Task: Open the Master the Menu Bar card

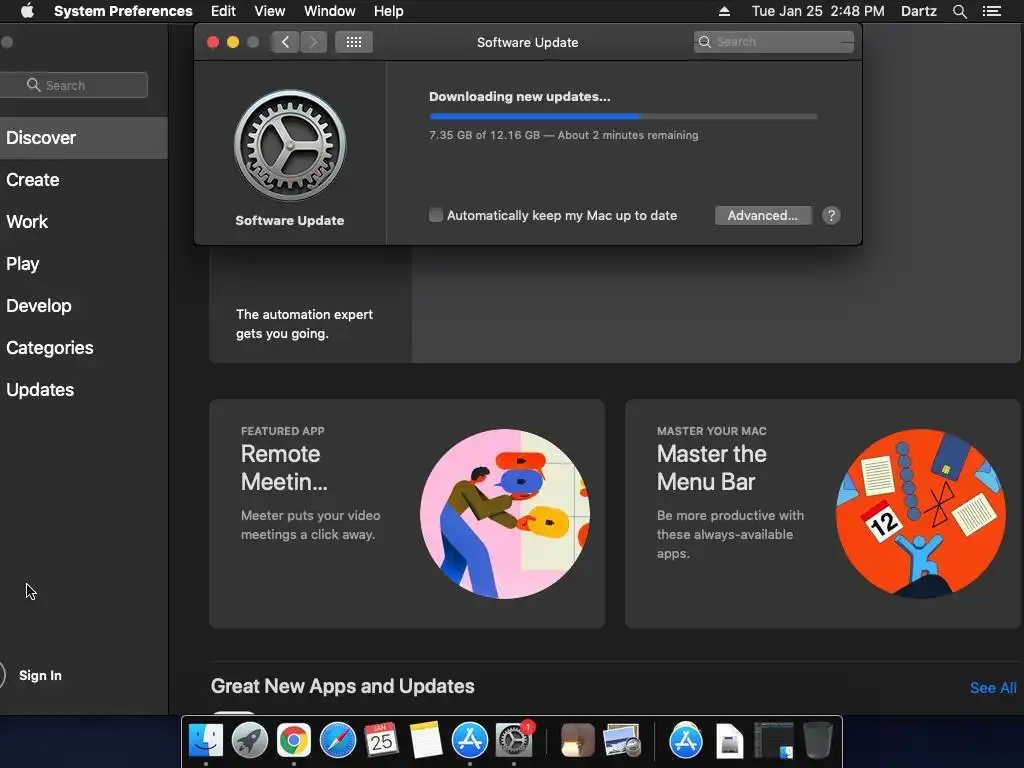Action: (823, 514)
